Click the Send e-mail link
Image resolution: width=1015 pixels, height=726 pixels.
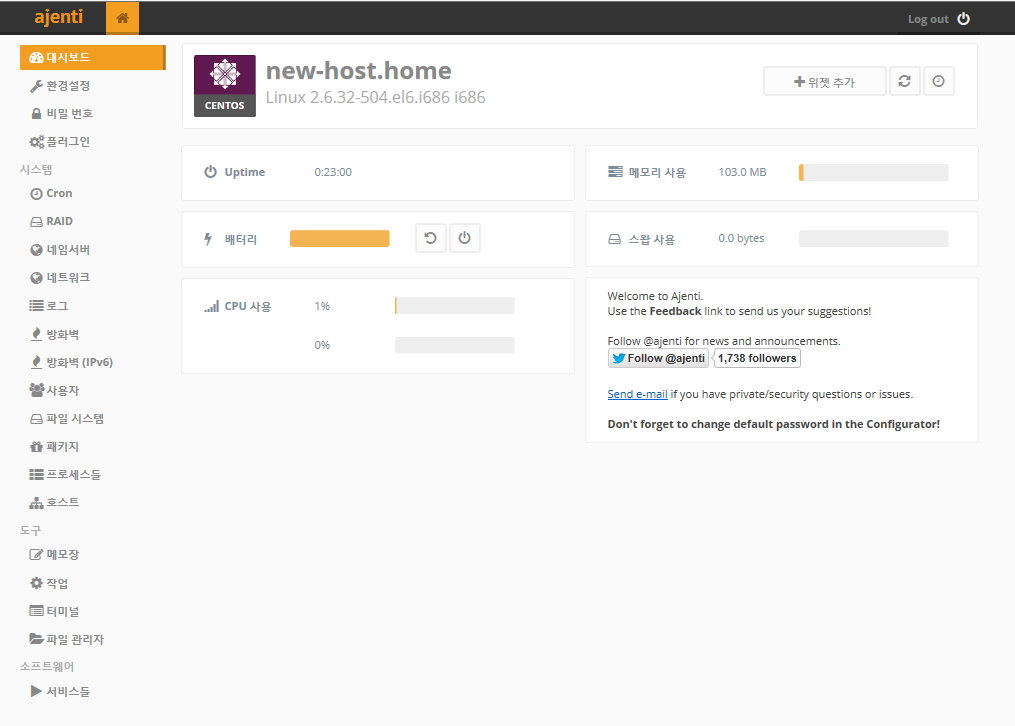637,394
